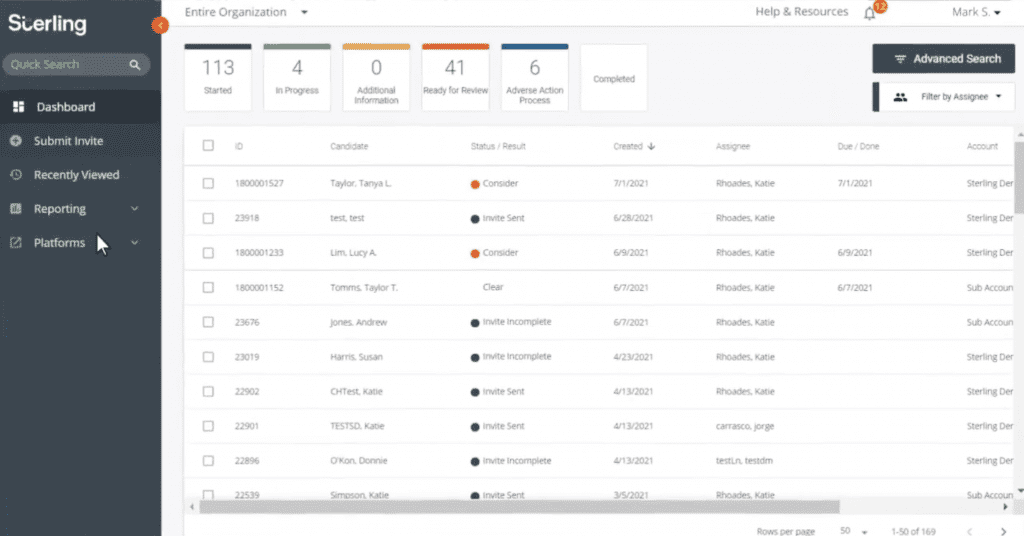Click the Submit Invite plus icon
This screenshot has width=1024, height=536.
tap(16, 141)
